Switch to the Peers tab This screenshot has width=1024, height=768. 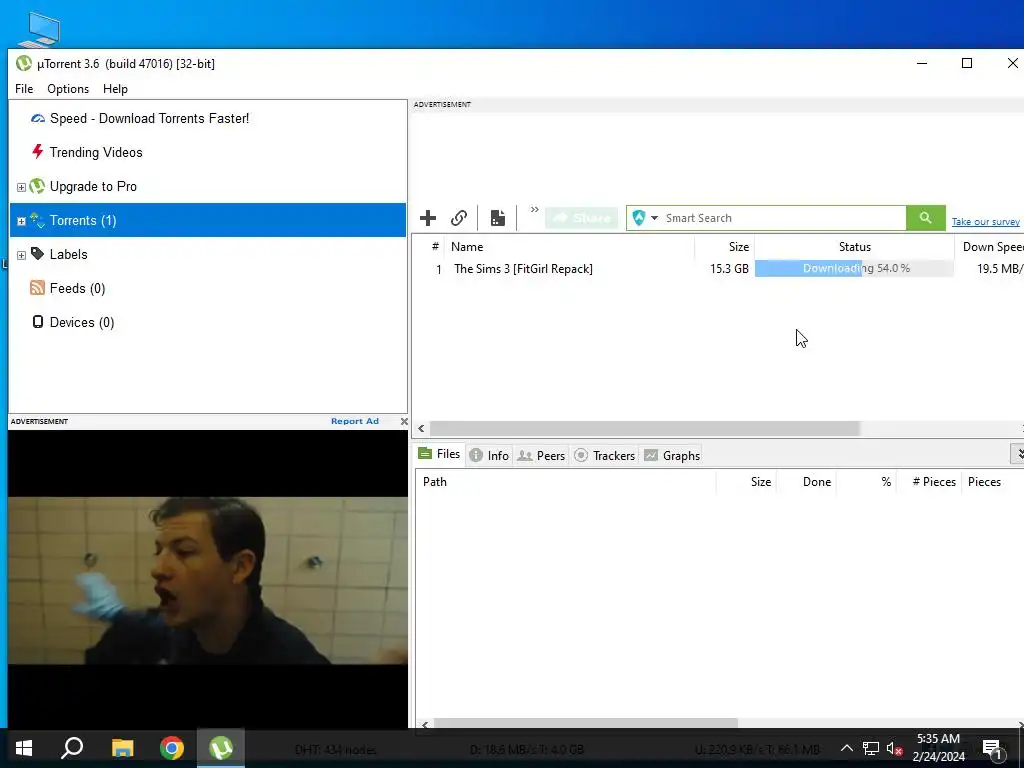541,456
